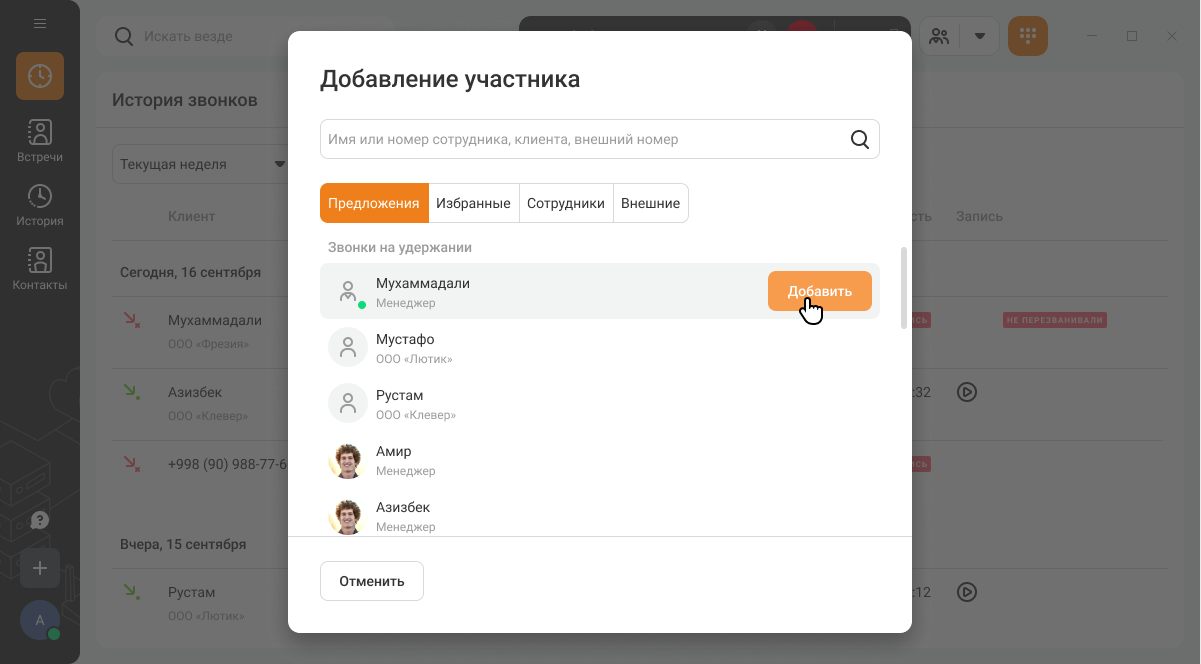Play the recording for Рустам call
1201x664 pixels.
pyautogui.click(x=966, y=592)
